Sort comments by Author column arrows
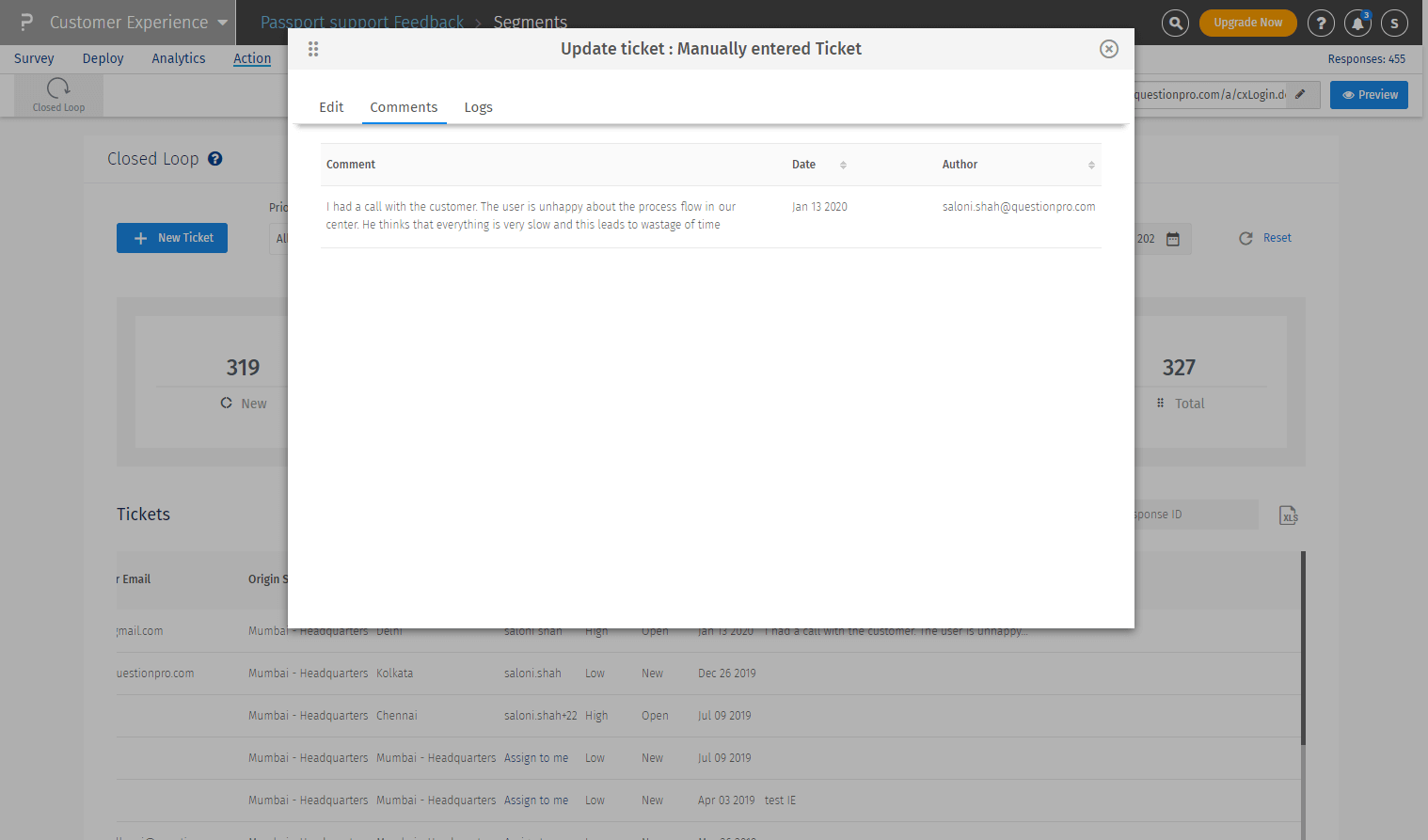This screenshot has height=840, width=1428. point(1091,165)
